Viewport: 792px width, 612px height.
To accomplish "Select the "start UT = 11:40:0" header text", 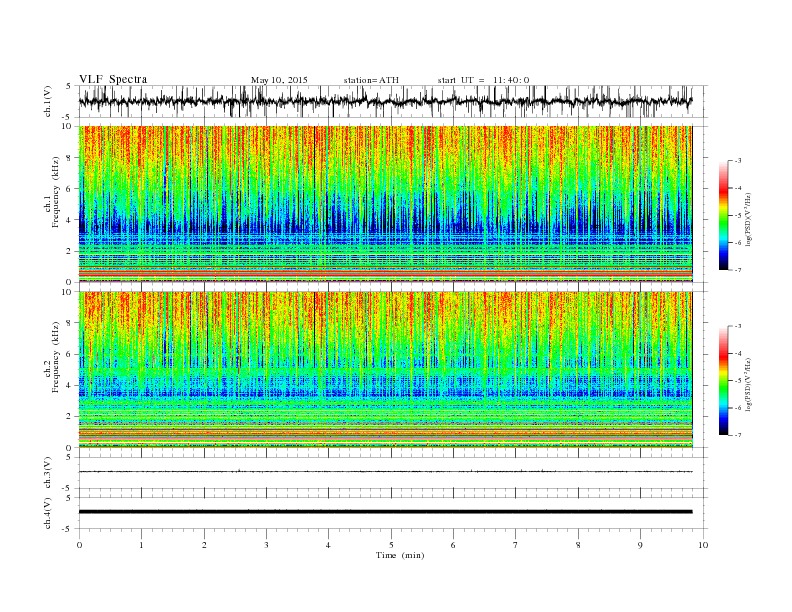I will pyautogui.click(x=483, y=80).
